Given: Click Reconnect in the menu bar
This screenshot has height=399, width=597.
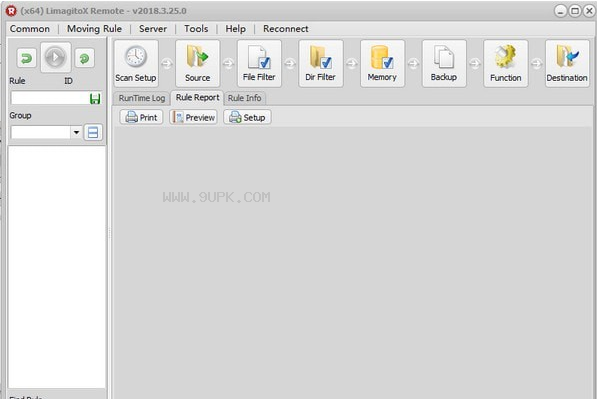Looking at the screenshot, I should (286, 29).
